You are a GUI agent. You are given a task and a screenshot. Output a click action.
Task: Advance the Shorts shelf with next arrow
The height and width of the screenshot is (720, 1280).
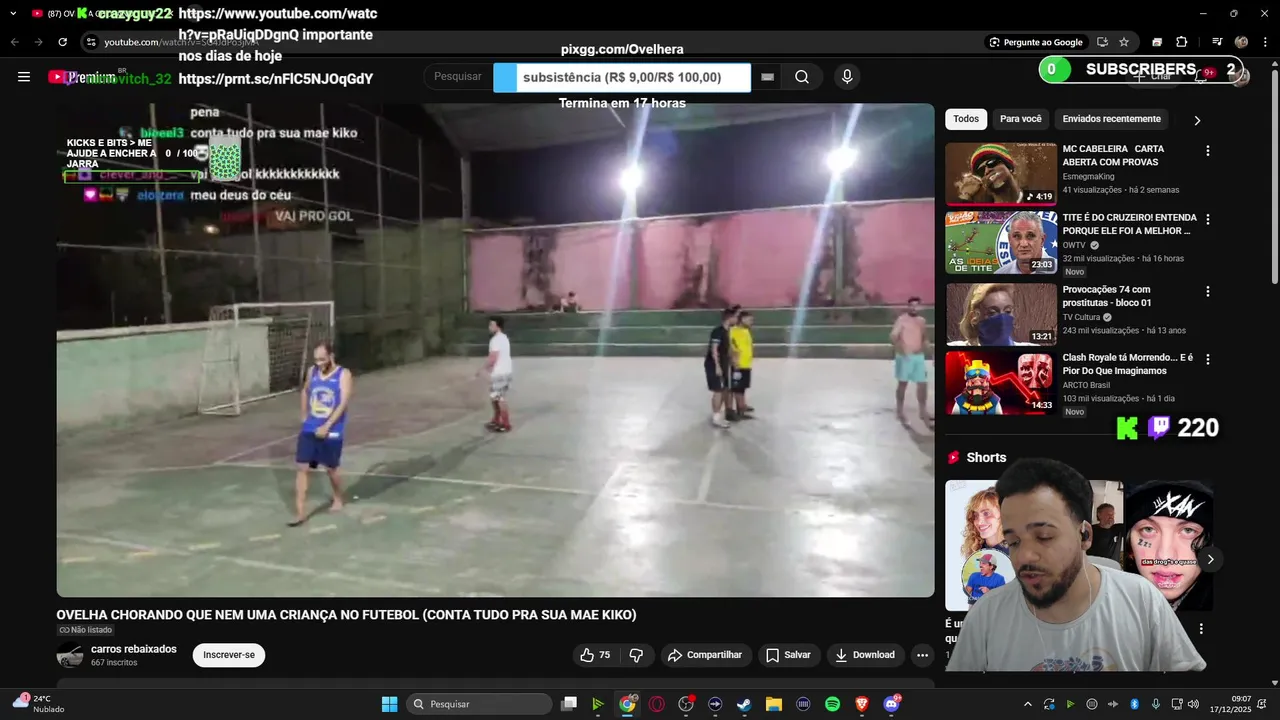pyautogui.click(x=1210, y=559)
